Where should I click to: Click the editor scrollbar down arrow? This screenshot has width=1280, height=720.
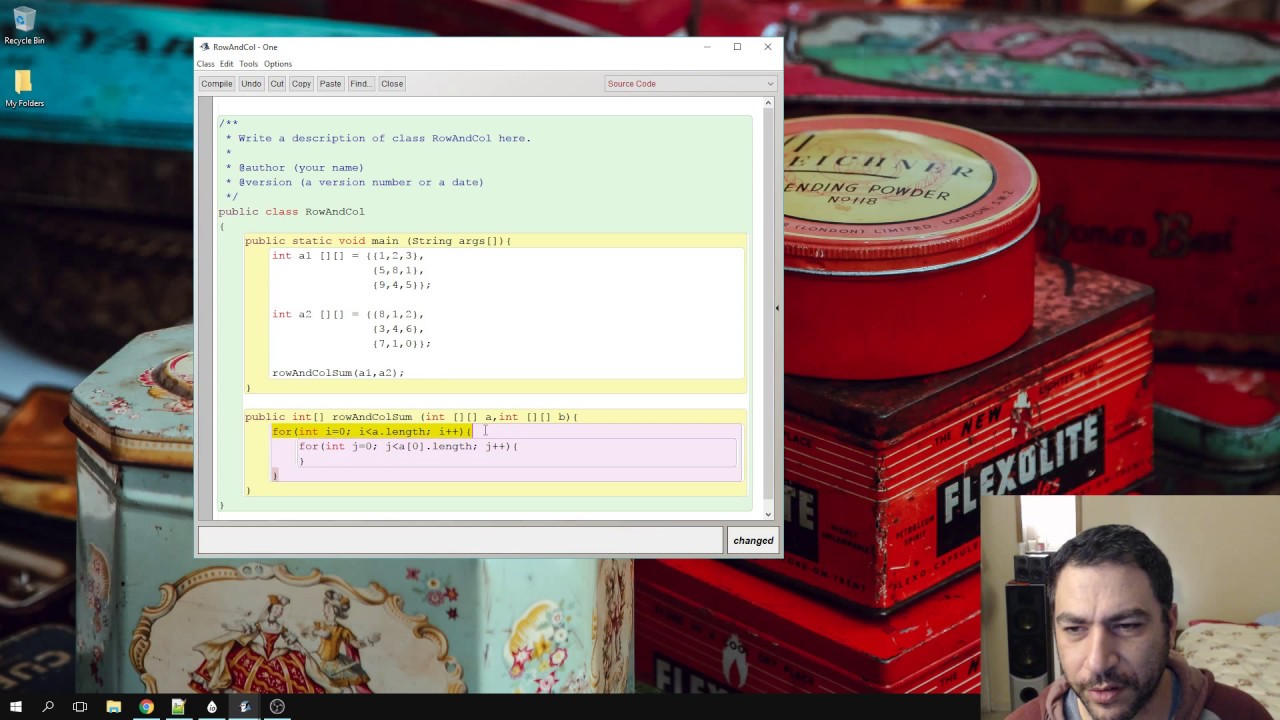point(768,514)
